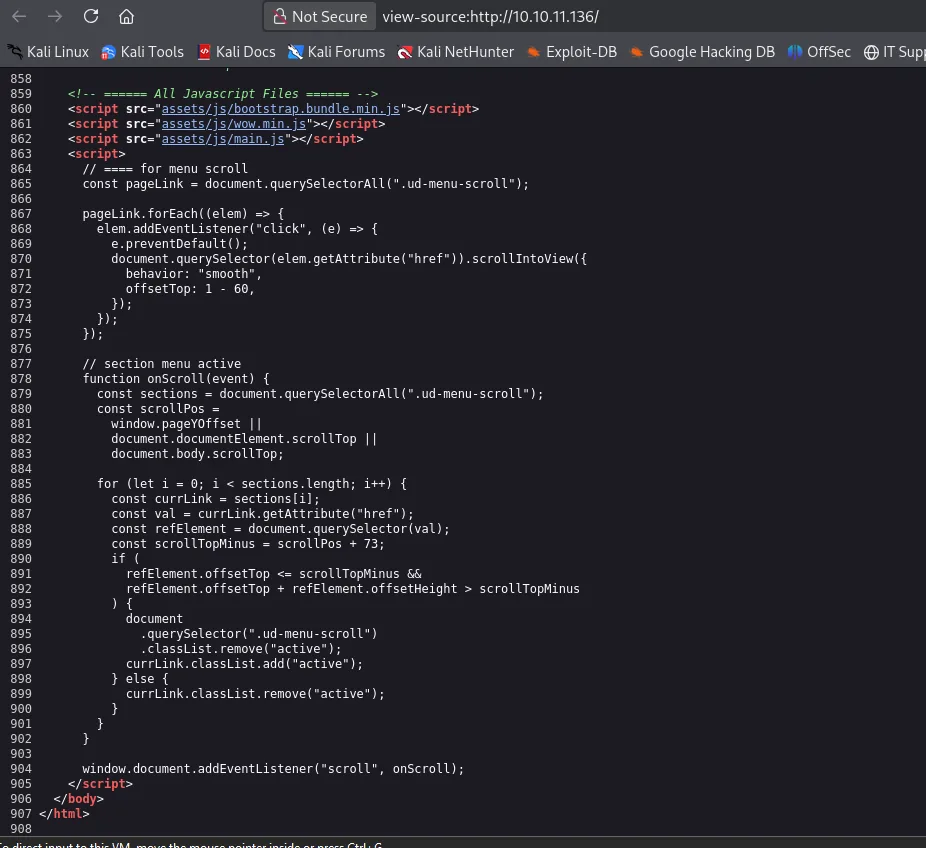This screenshot has width=926, height=848.
Task: Click the 'window.document.addEventListener' line
Action: click(273, 768)
